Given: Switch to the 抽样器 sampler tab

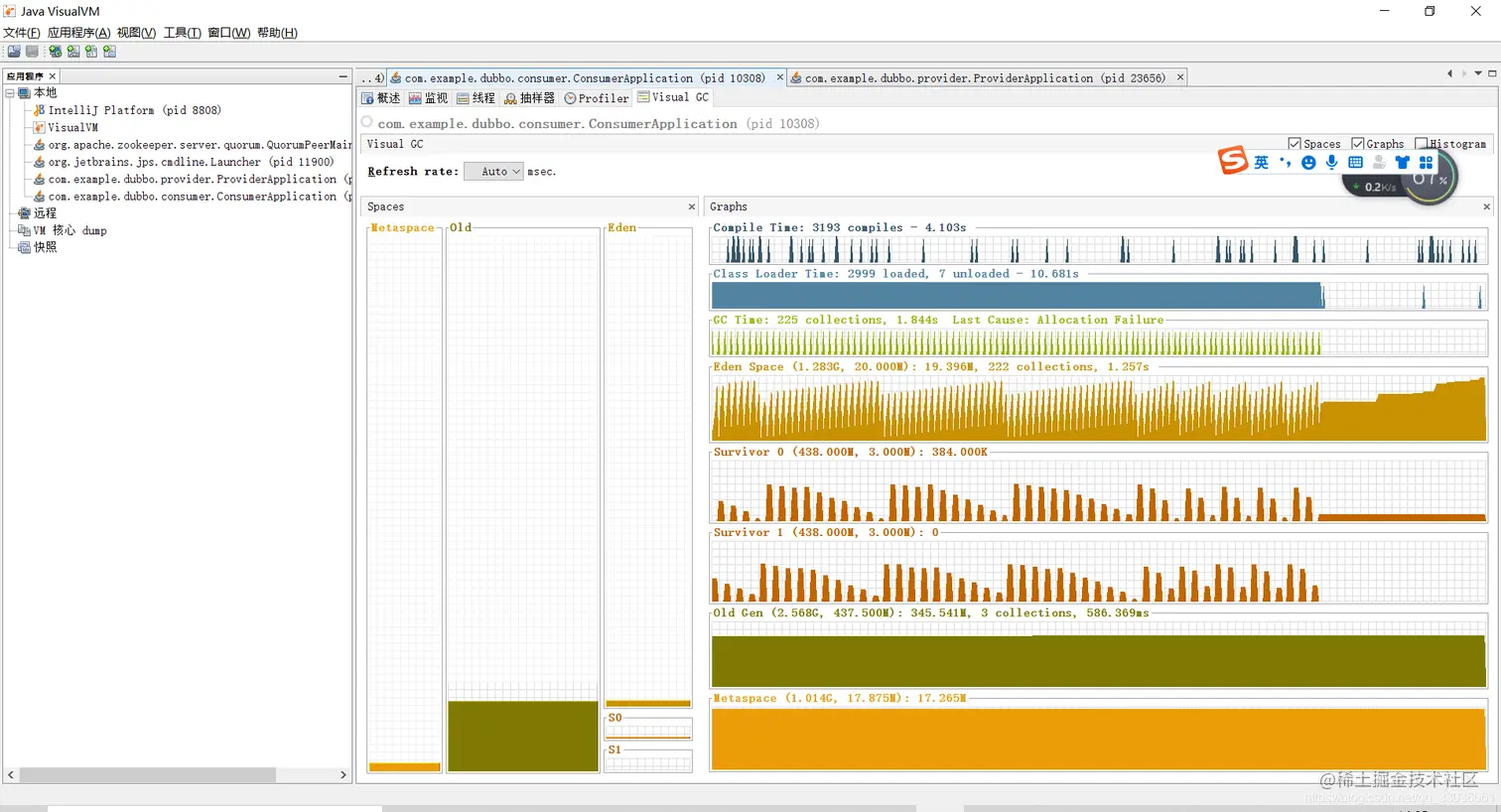Looking at the screenshot, I should pyautogui.click(x=529, y=98).
